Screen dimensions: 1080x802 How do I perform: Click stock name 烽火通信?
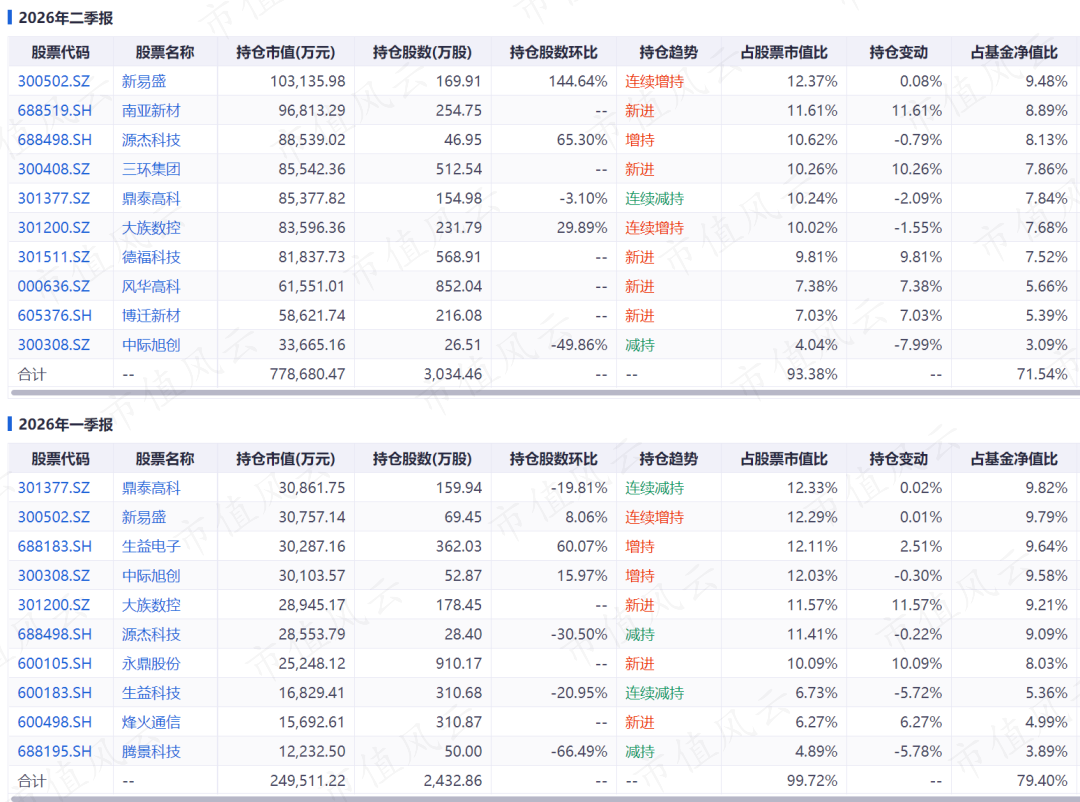pos(151,722)
